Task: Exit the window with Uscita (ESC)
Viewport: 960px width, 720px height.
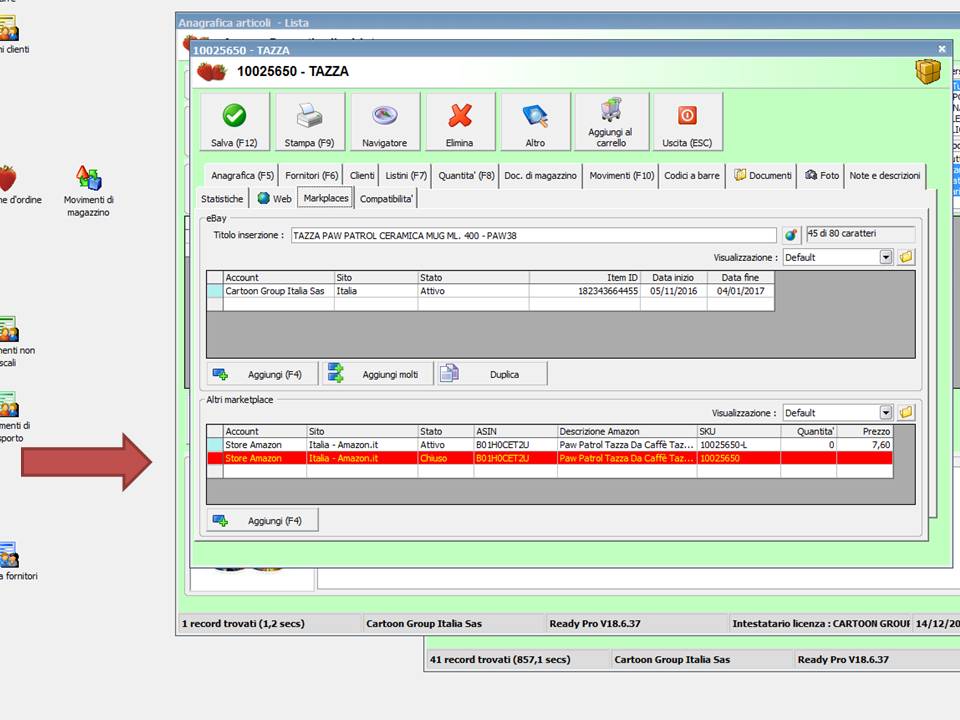Action: pyautogui.click(x=687, y=122)
